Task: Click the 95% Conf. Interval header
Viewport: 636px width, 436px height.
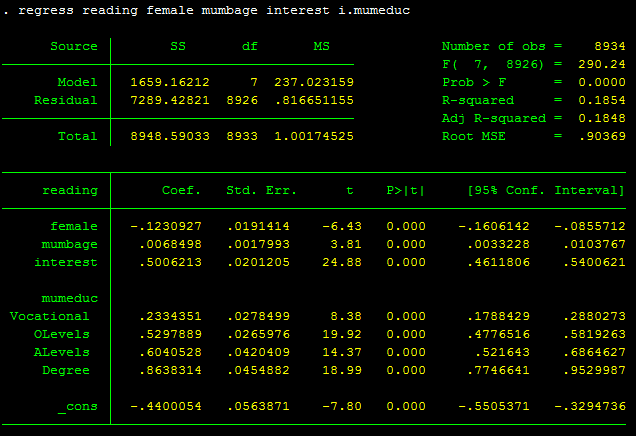Action: pos(546,190)
